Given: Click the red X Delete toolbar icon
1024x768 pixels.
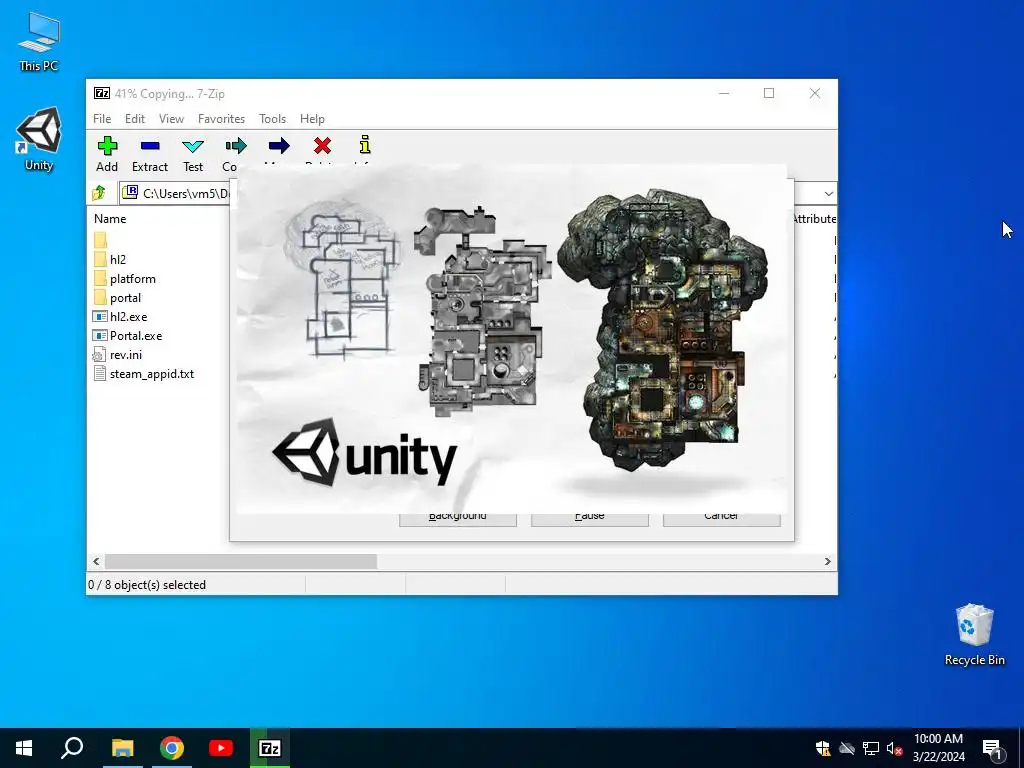Looking at the screenshot, I should click(x=322, y=145).
